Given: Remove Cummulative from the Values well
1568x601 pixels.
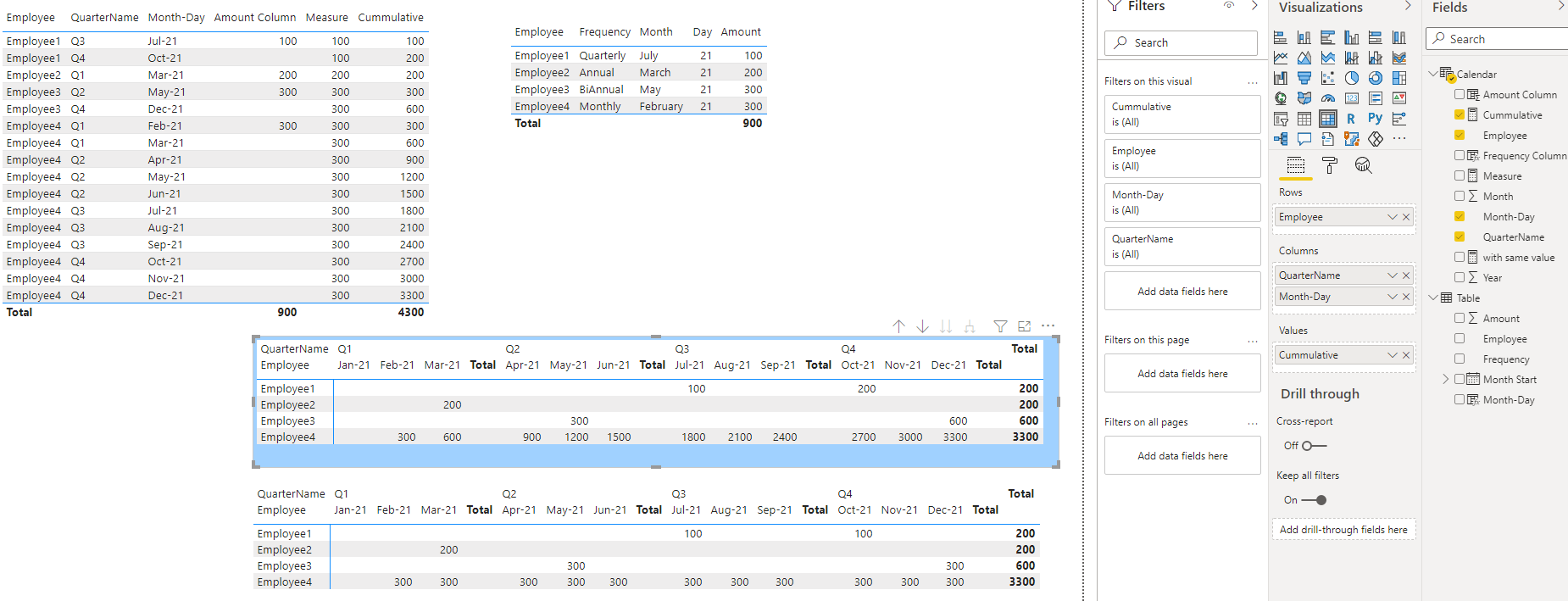Looking at the screenshot, I should pos(1406,355).
